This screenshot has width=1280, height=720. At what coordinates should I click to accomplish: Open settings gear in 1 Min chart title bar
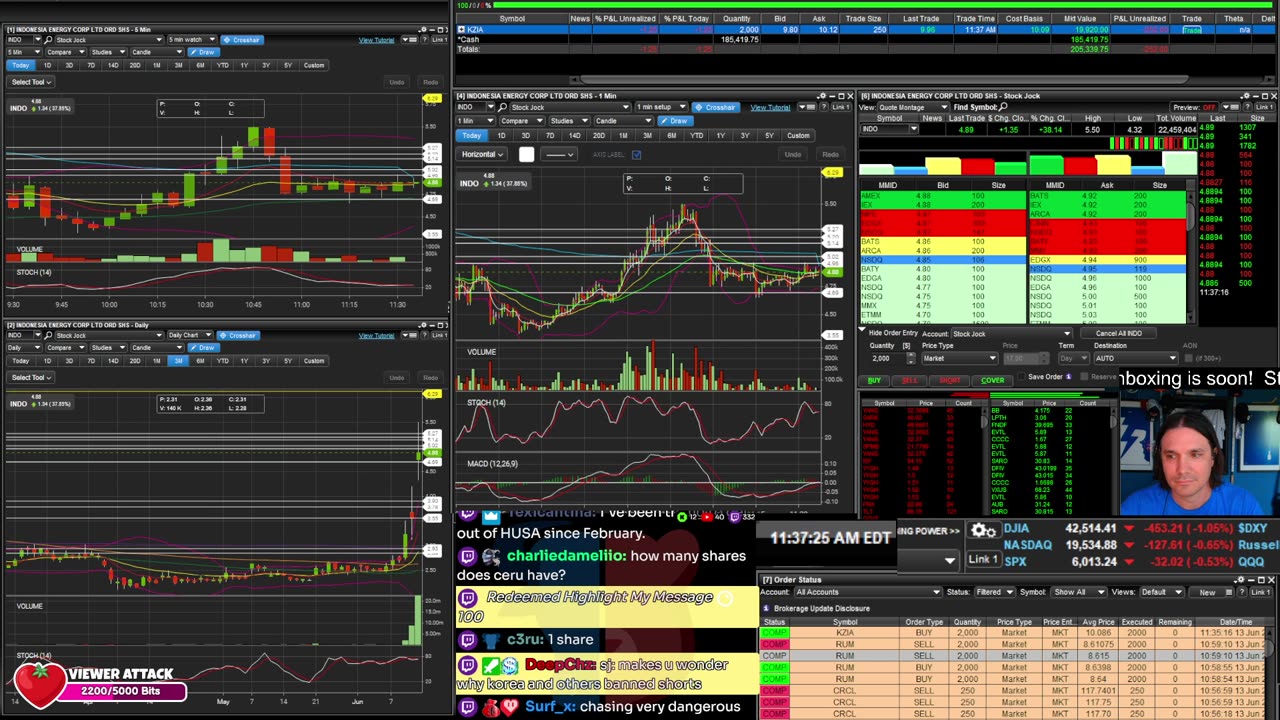click(821, 96)
